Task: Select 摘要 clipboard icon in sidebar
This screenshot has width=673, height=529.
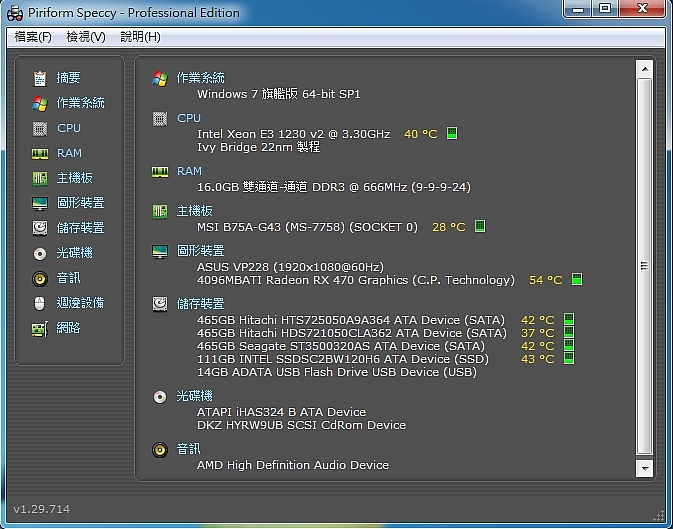Action: coord(40,78)
